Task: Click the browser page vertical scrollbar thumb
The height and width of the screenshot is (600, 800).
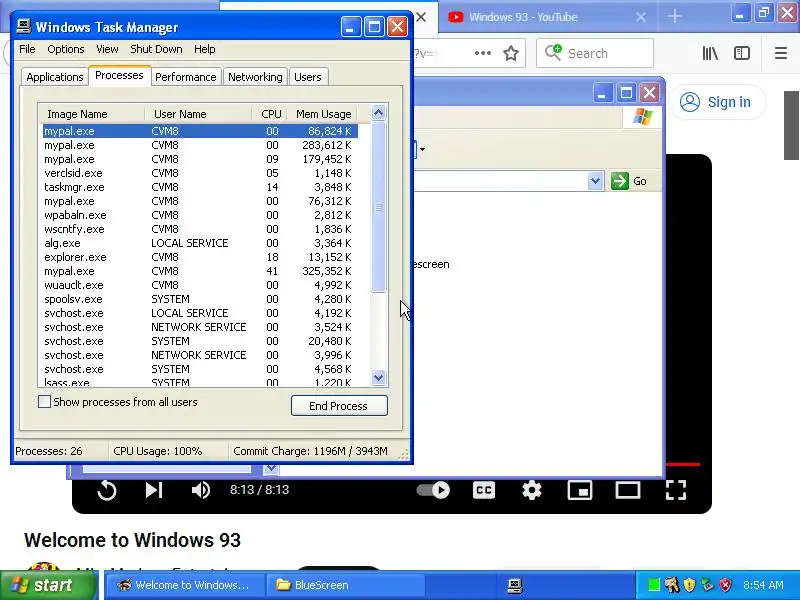Action: pyautogui.click(x=791, y=125)
